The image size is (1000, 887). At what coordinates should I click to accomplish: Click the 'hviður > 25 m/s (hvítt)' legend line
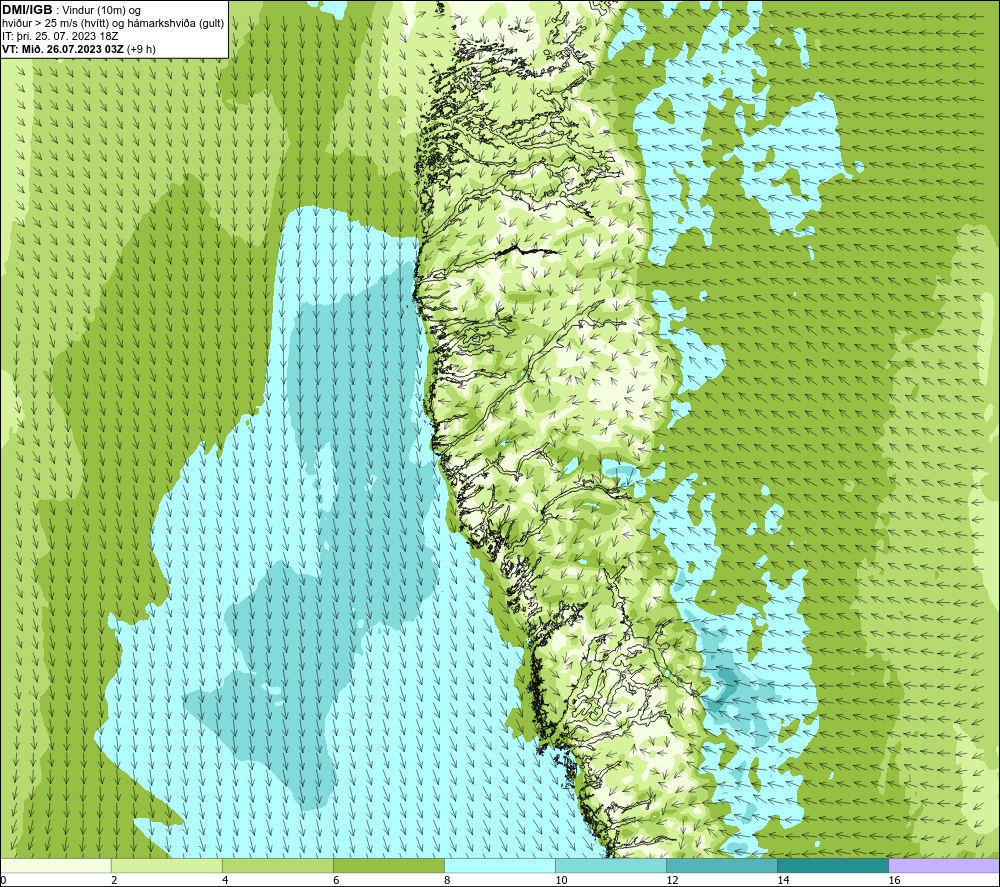113,24
